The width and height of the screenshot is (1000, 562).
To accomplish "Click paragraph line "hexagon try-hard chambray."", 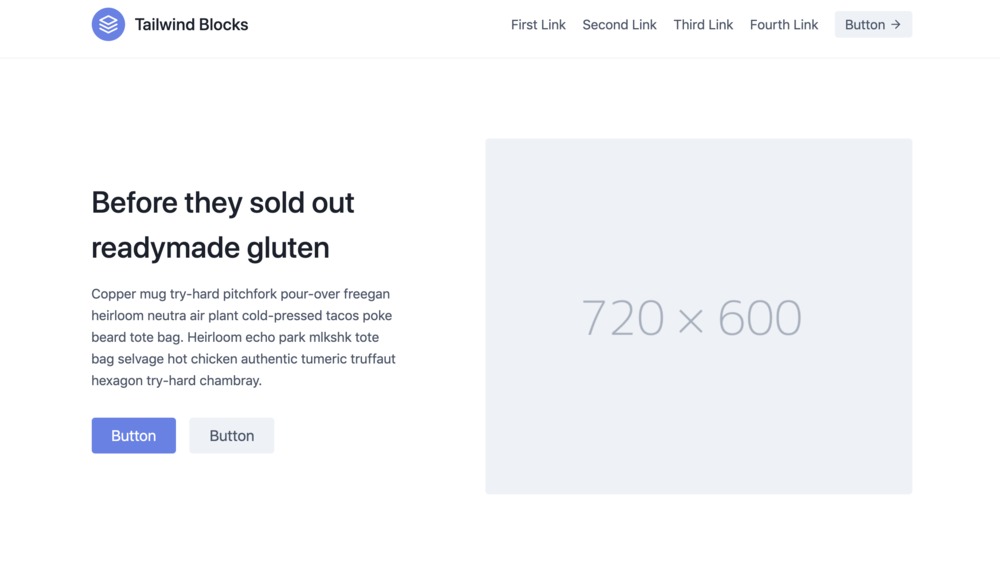I will (x=177, y=381).
